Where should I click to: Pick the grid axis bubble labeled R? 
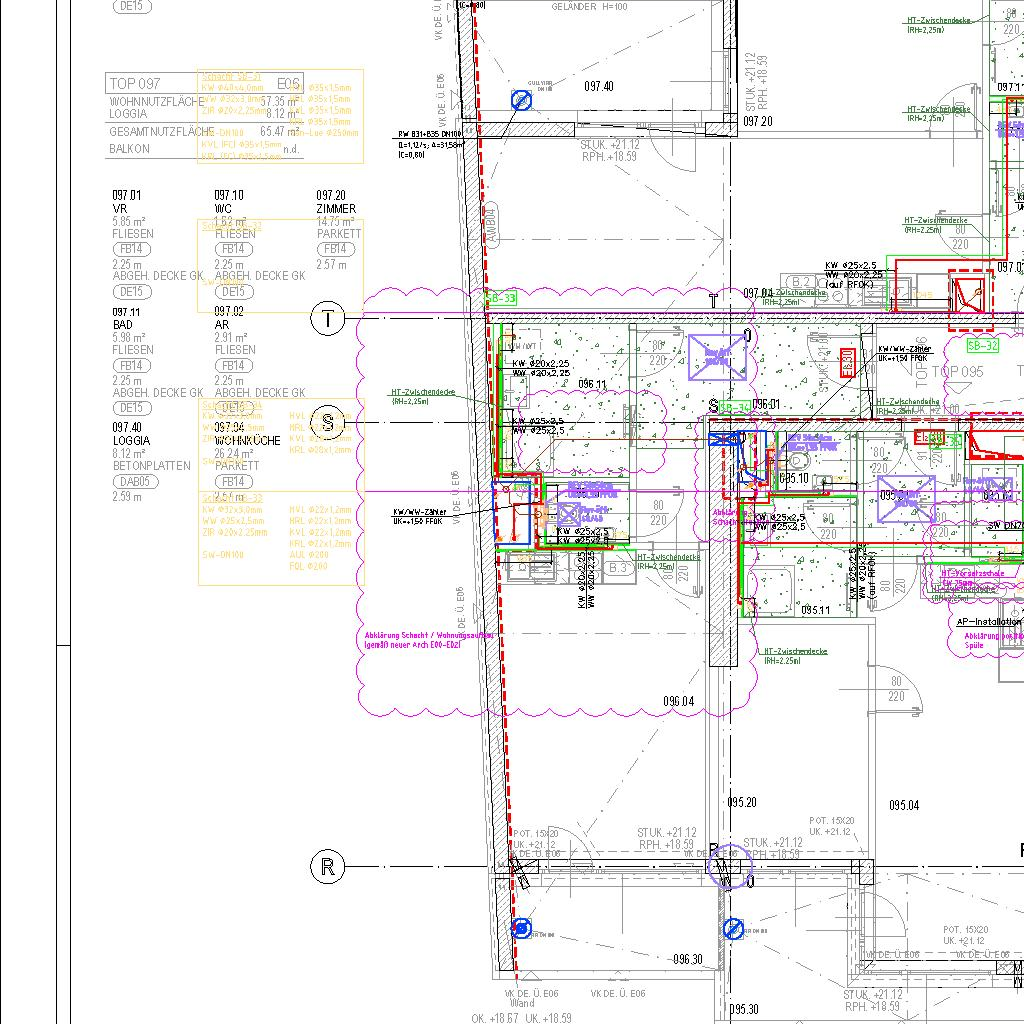point(327,867)
